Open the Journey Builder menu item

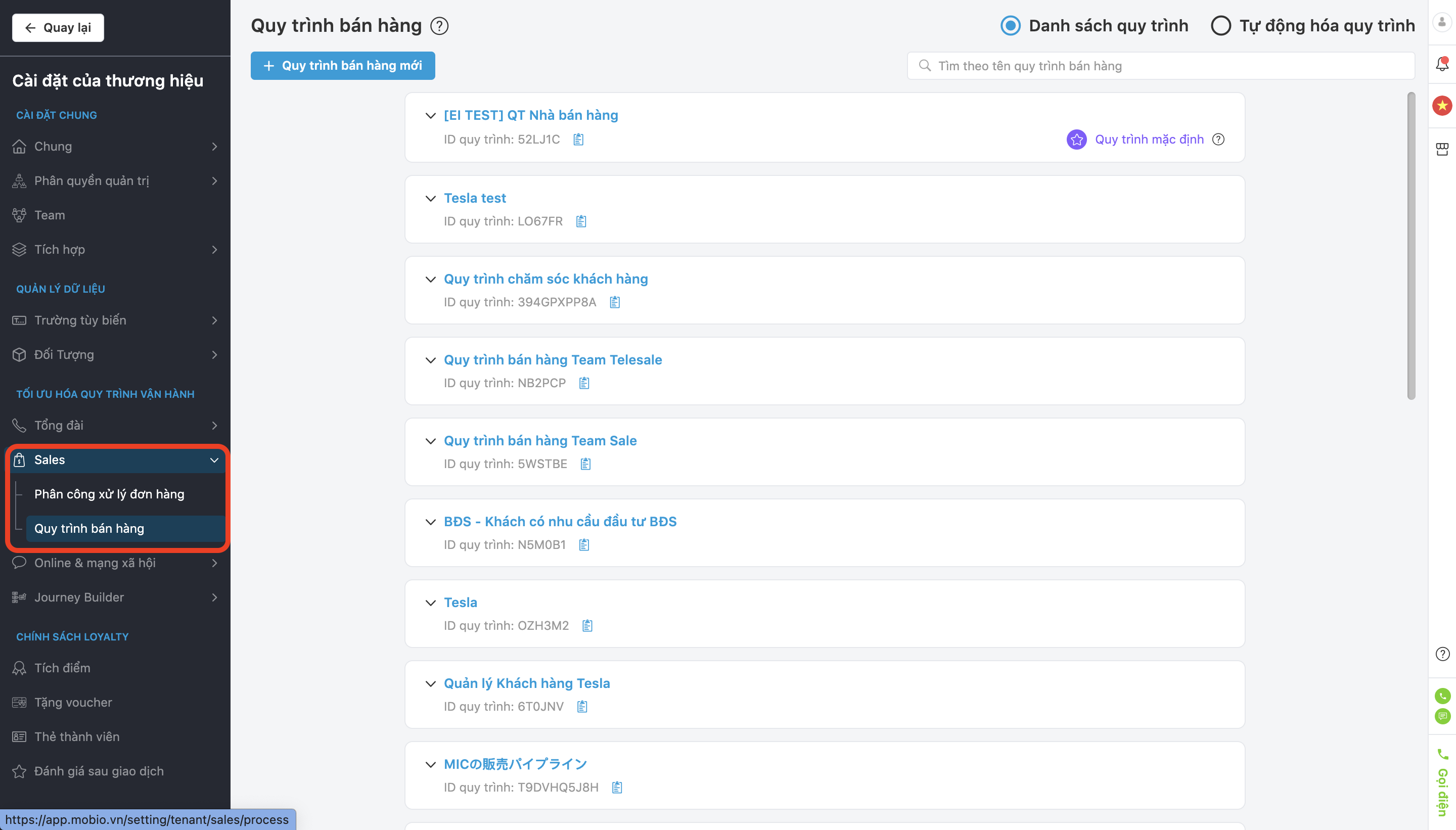point(115,597)
